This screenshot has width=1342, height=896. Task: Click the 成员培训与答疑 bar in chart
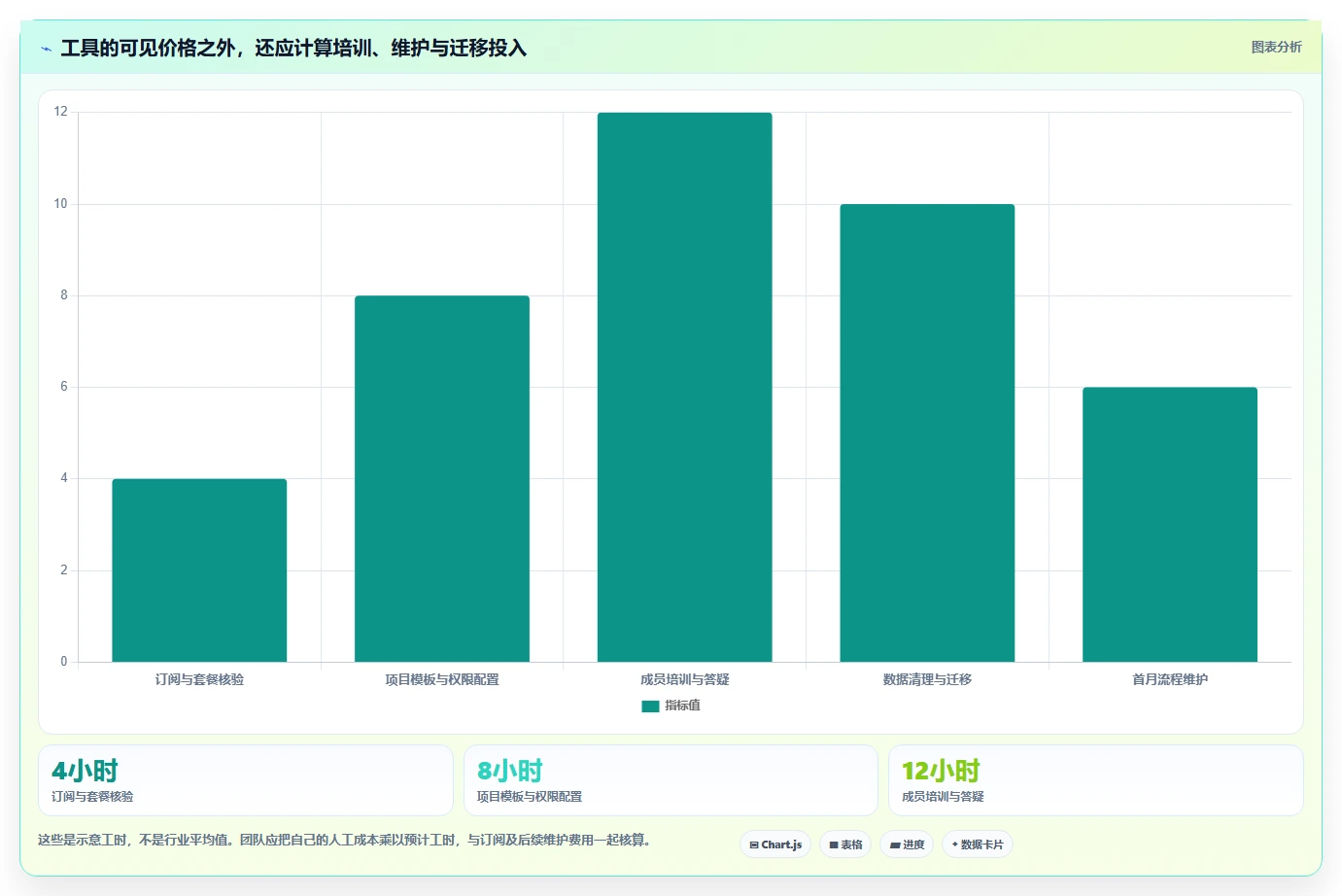tap(685, 387)
